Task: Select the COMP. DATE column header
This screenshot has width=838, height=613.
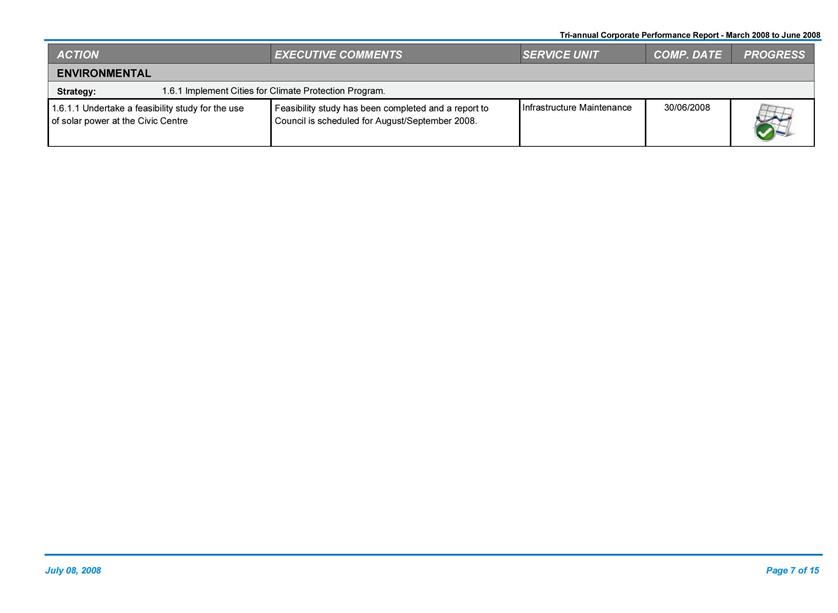Action: 687,55
